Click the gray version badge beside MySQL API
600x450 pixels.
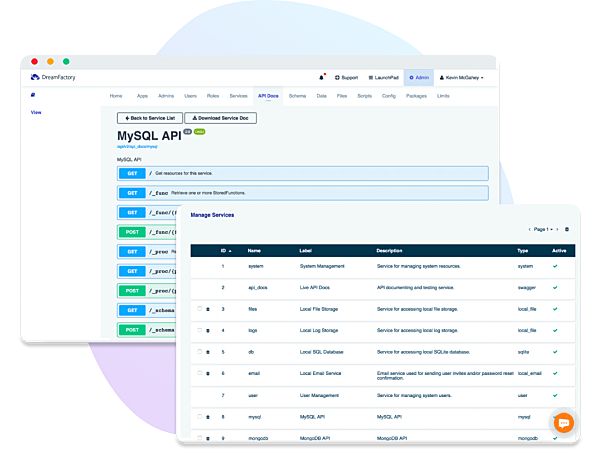pyautogui.click(x=188, y=132)
